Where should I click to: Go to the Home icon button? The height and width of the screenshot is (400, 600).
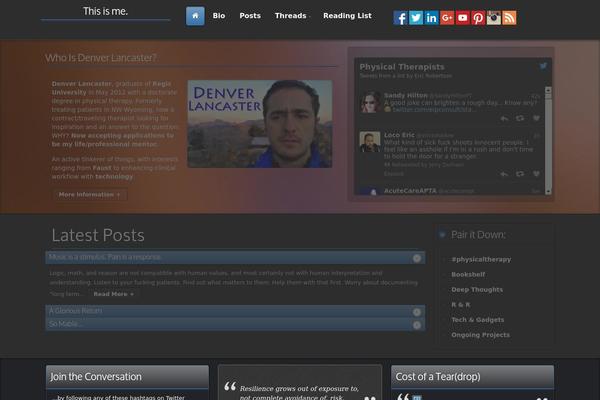coord(195,16)
